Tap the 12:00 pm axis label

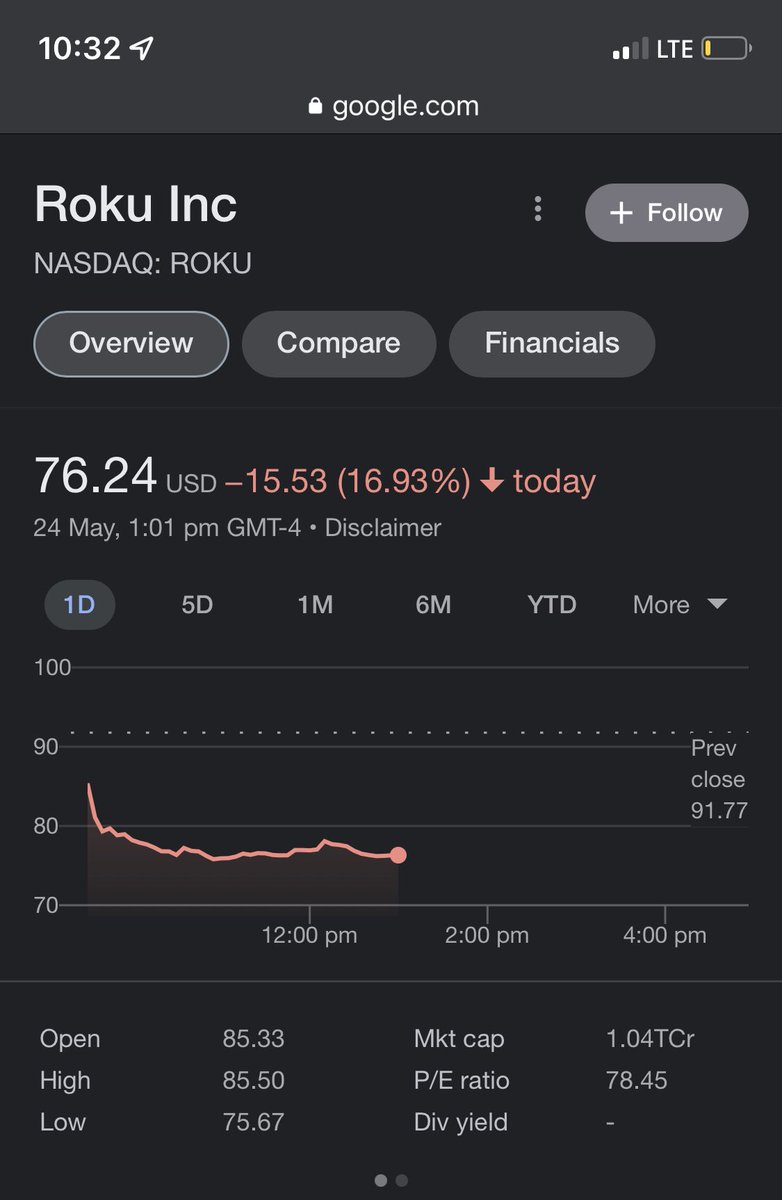(x=309, y=936)
